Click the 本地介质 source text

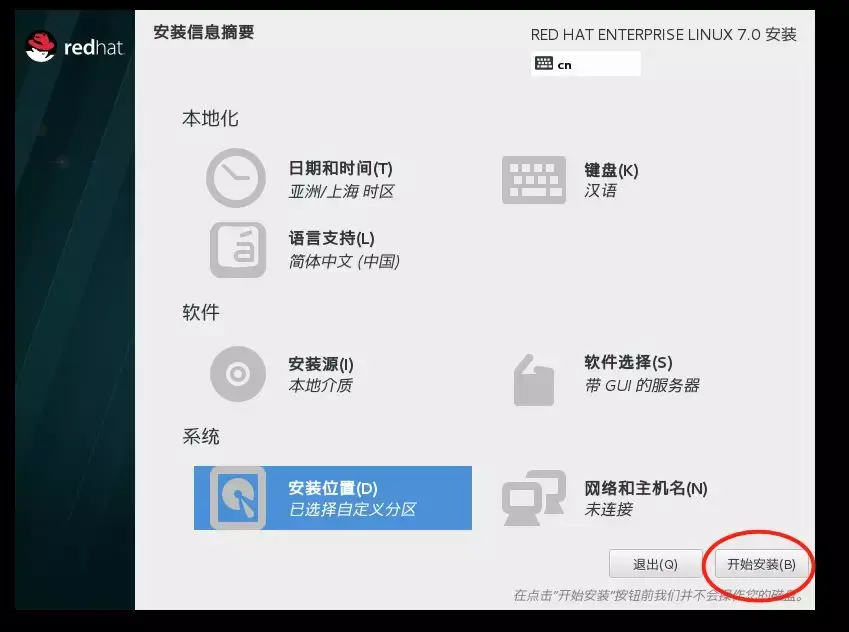point(321,386)
